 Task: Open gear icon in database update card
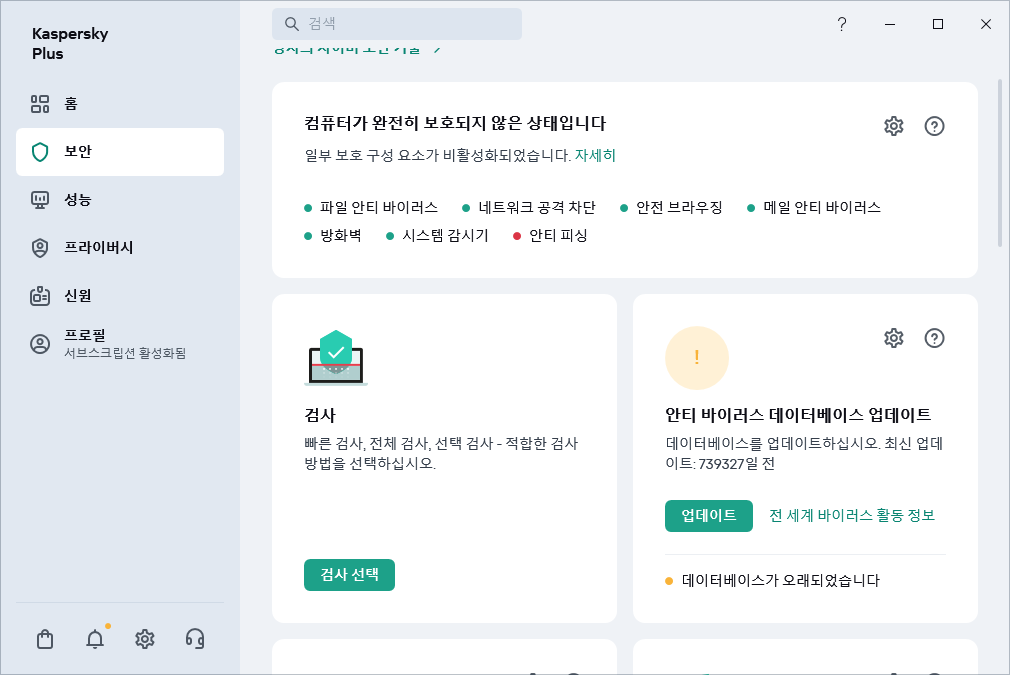[x=893, y=338]
